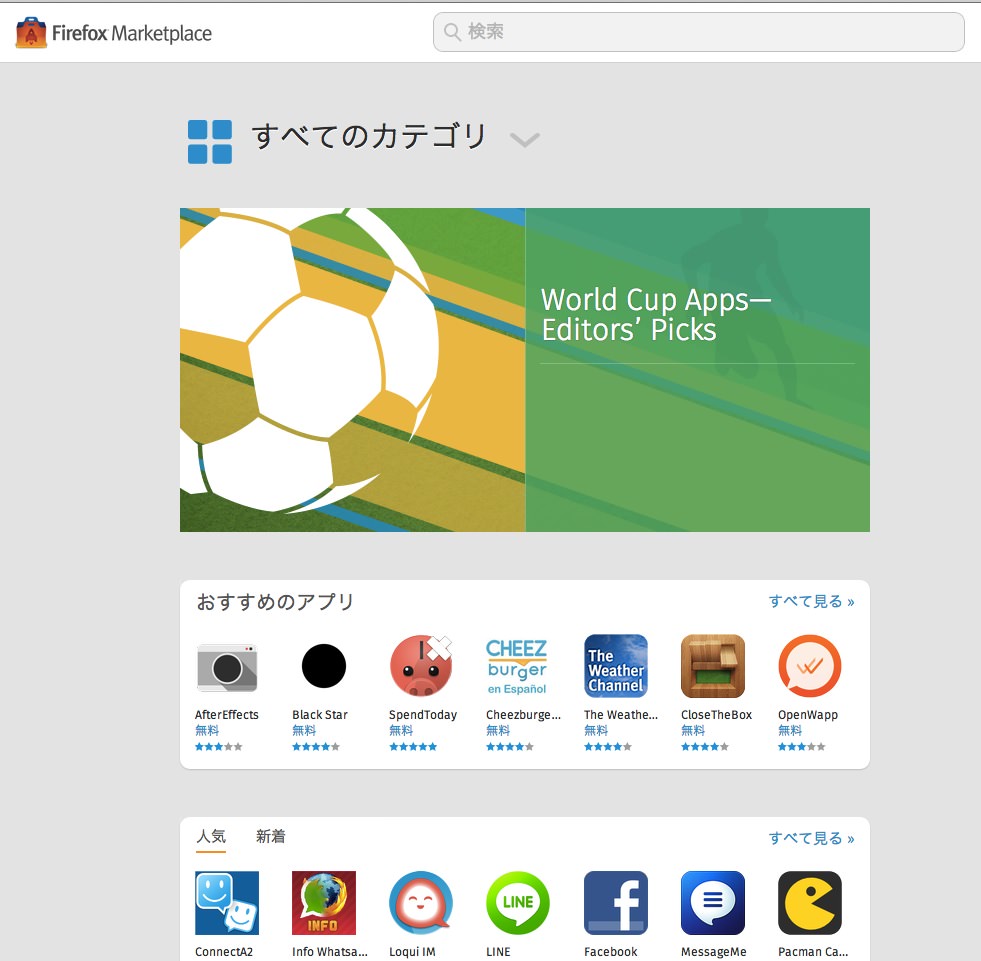Click the MessageMe app name
Screen dimensions: 981x961
714,952
